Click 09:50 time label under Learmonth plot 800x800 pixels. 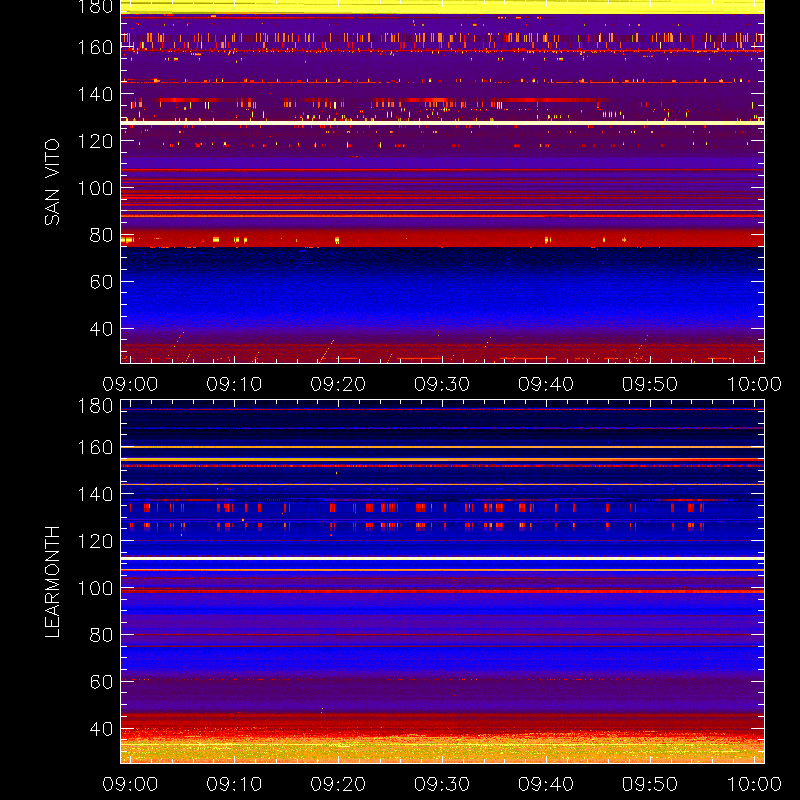tap(650, 784)
